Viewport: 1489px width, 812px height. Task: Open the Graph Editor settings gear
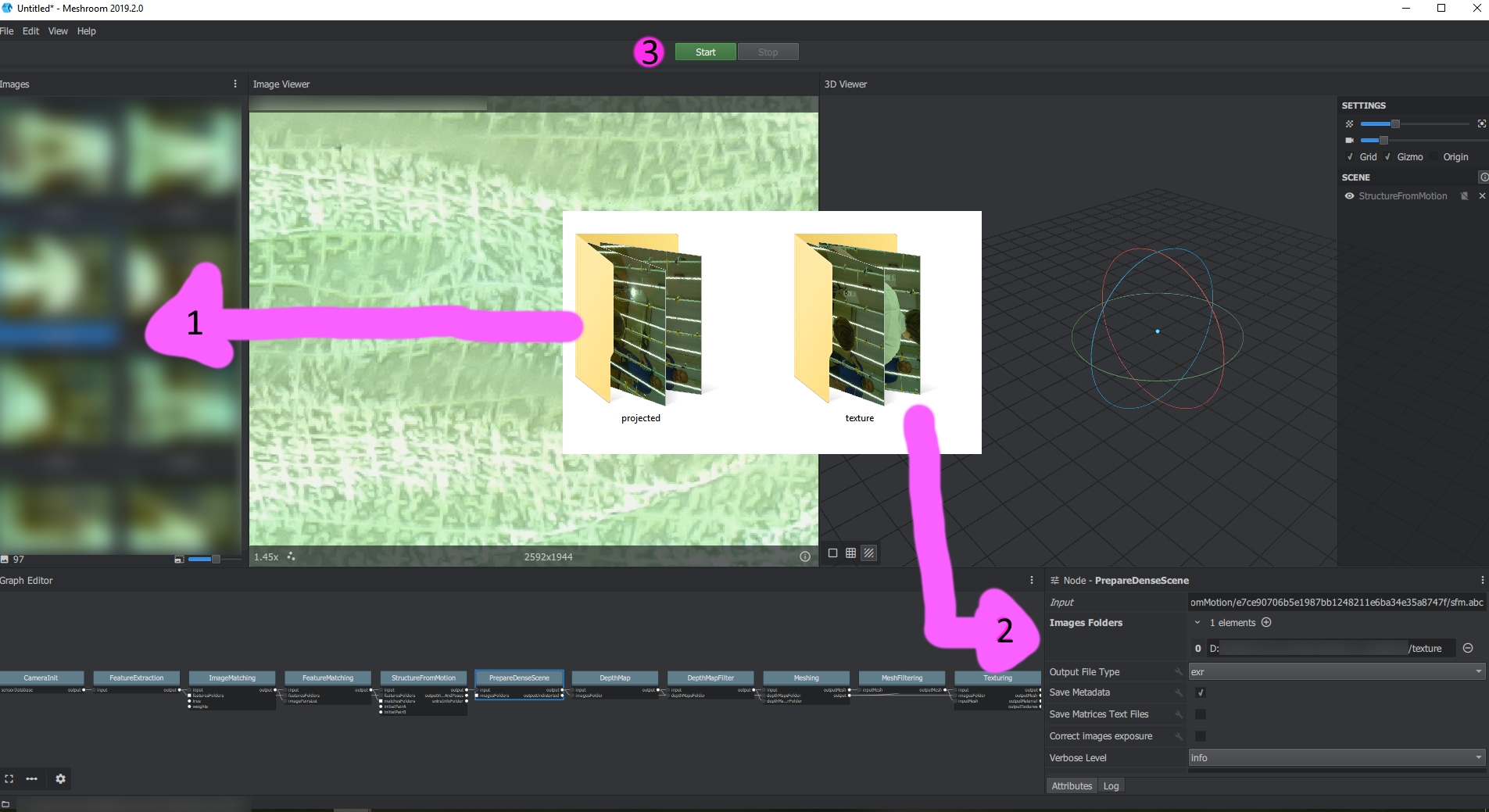tap(60, 778)
